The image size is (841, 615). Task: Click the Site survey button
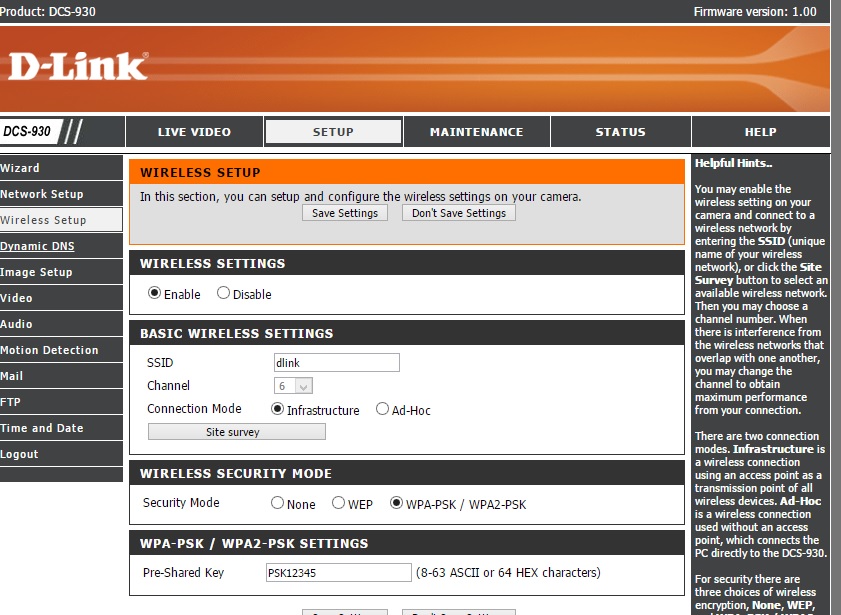237,432
